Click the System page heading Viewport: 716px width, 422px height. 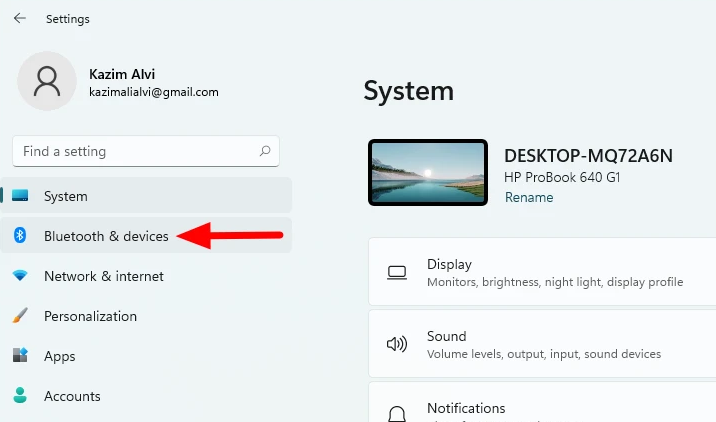(409, 91)
